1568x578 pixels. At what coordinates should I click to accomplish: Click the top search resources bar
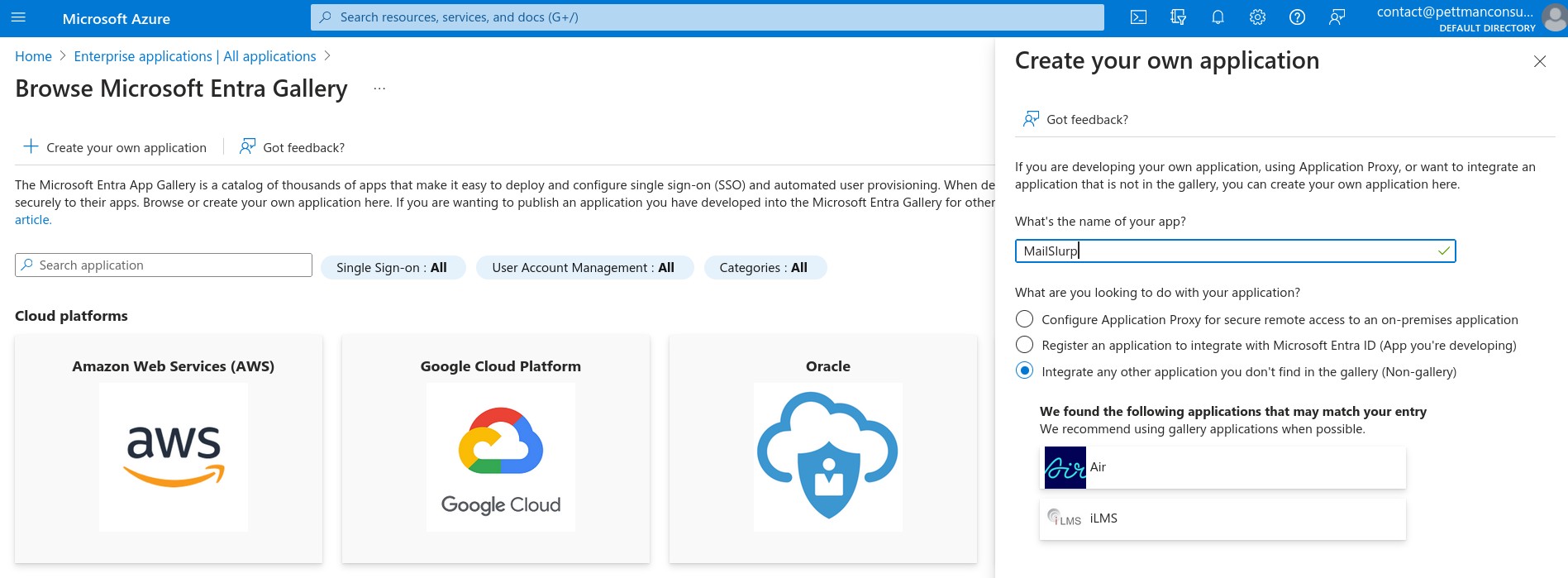coord(708,17)
